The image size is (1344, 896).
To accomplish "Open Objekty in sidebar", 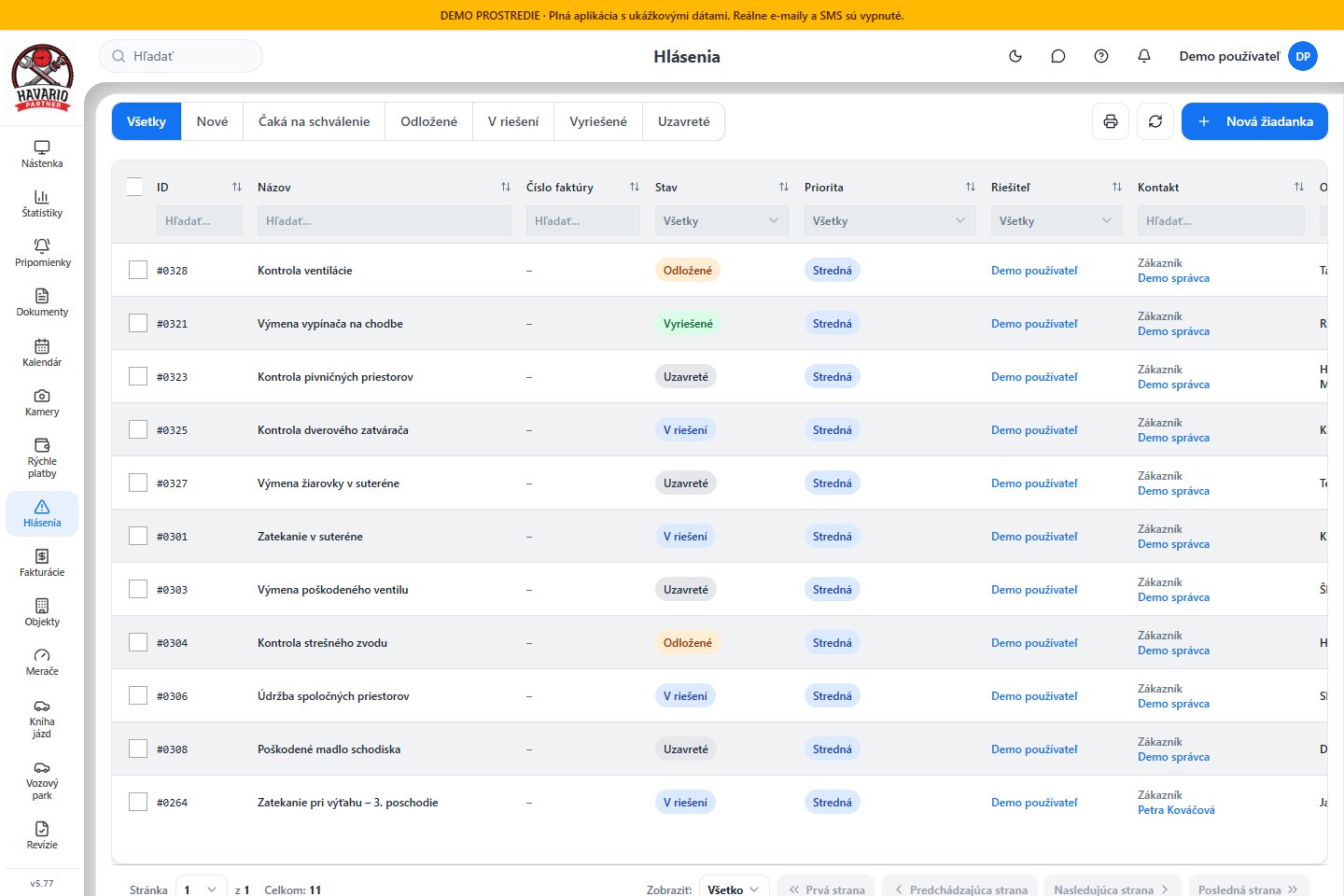I will [42, 613].
